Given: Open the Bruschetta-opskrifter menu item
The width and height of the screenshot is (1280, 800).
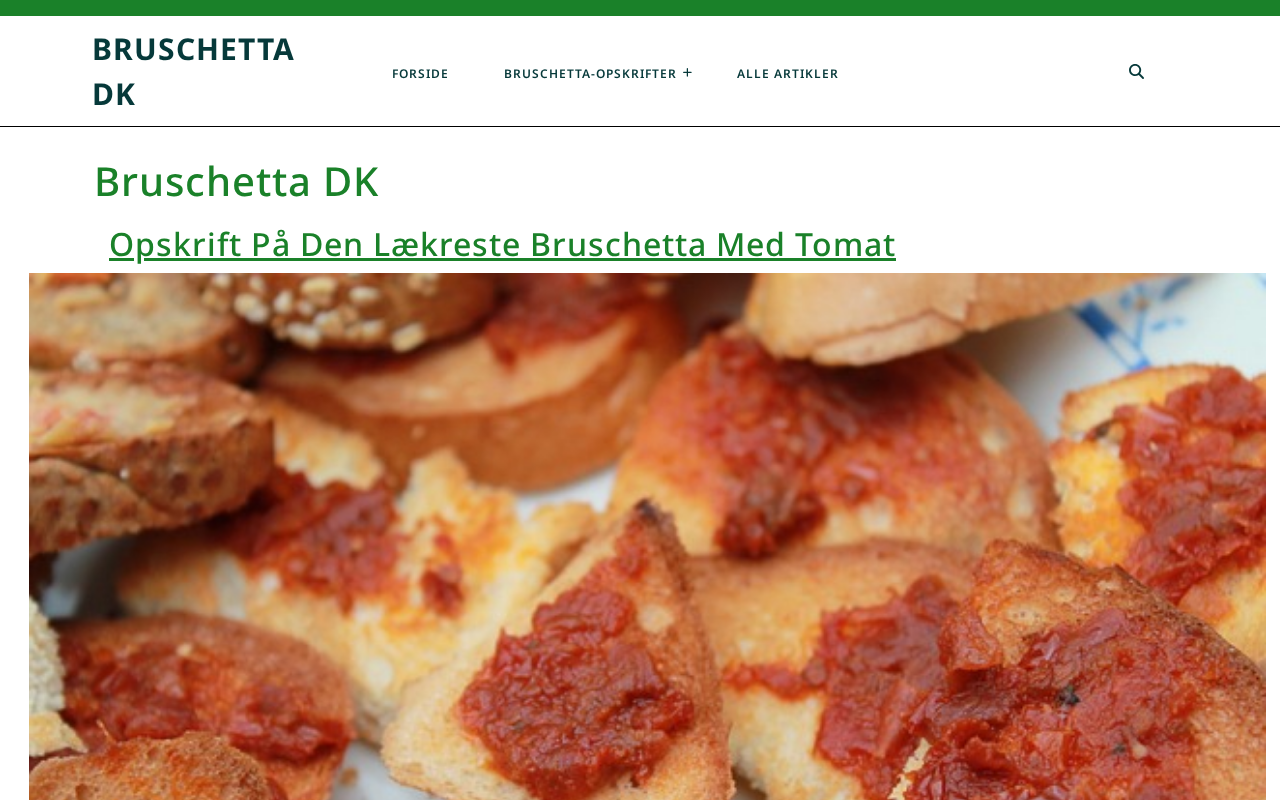Looking at the screenshot, I should click(590, 74).
